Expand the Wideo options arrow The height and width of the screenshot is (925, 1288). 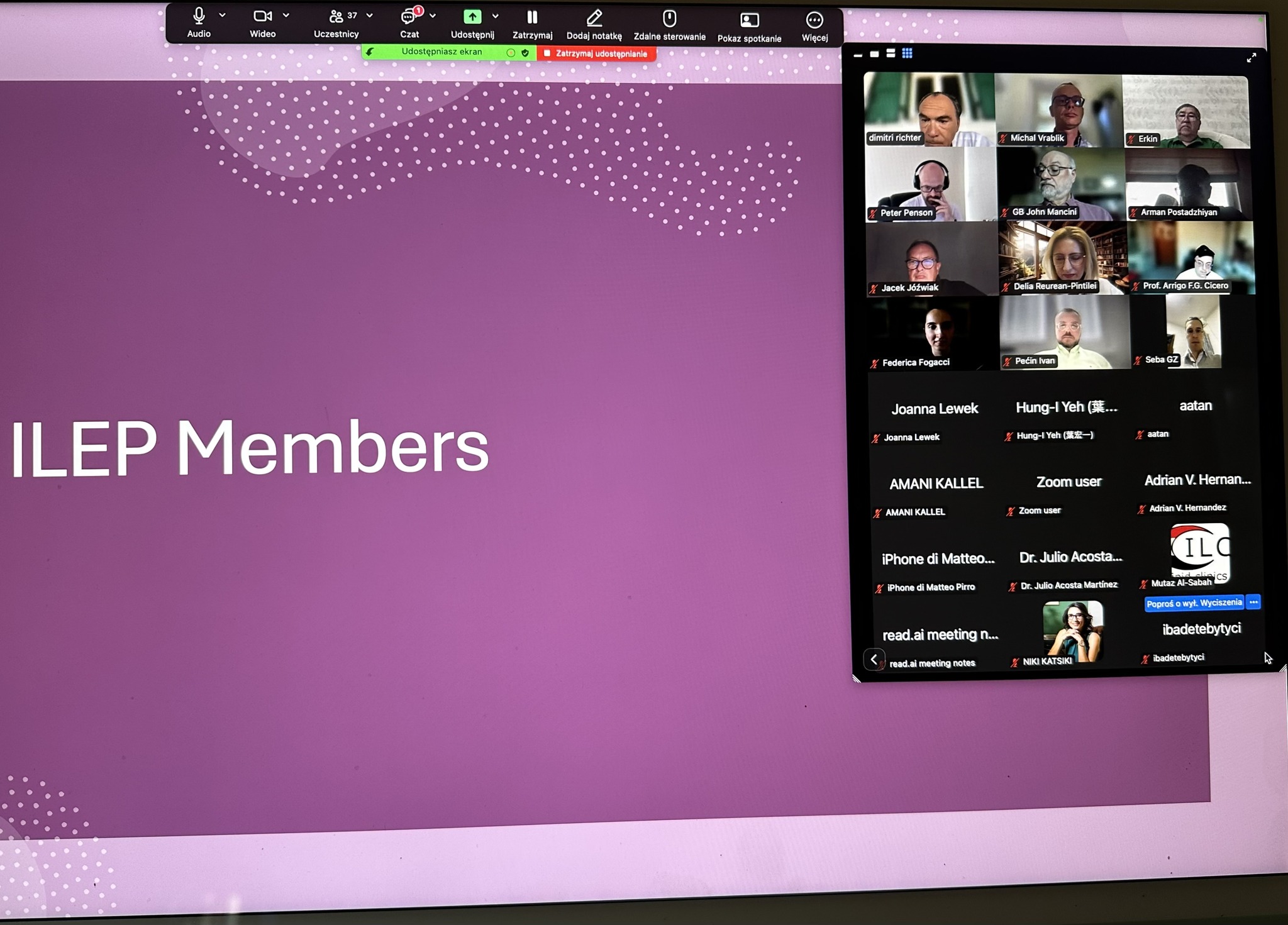[286, 15]
